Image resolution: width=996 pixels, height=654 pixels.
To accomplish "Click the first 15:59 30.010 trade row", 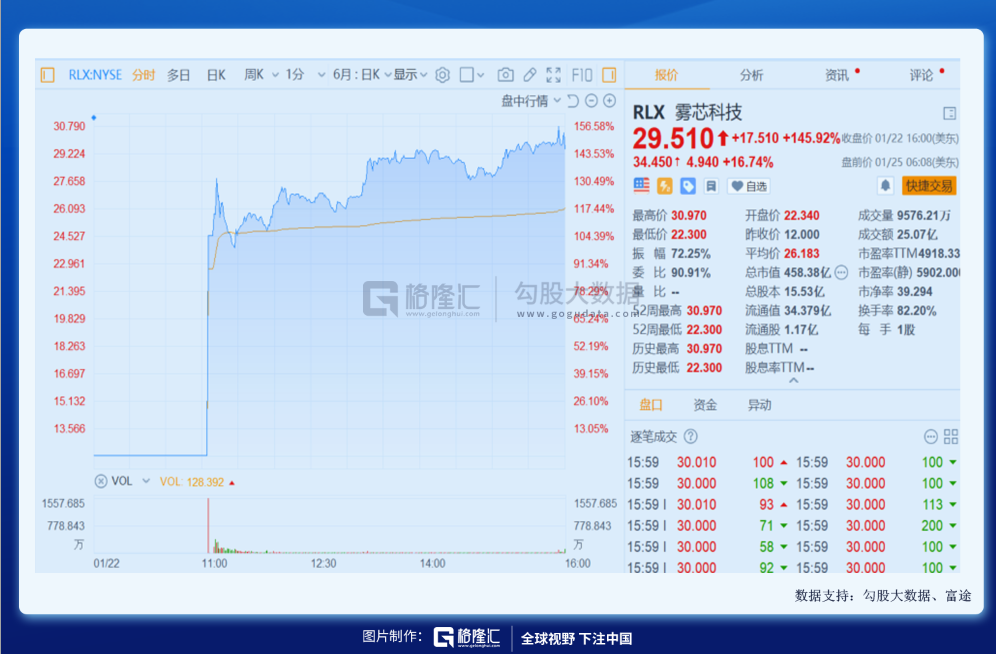I will [707, 462].
